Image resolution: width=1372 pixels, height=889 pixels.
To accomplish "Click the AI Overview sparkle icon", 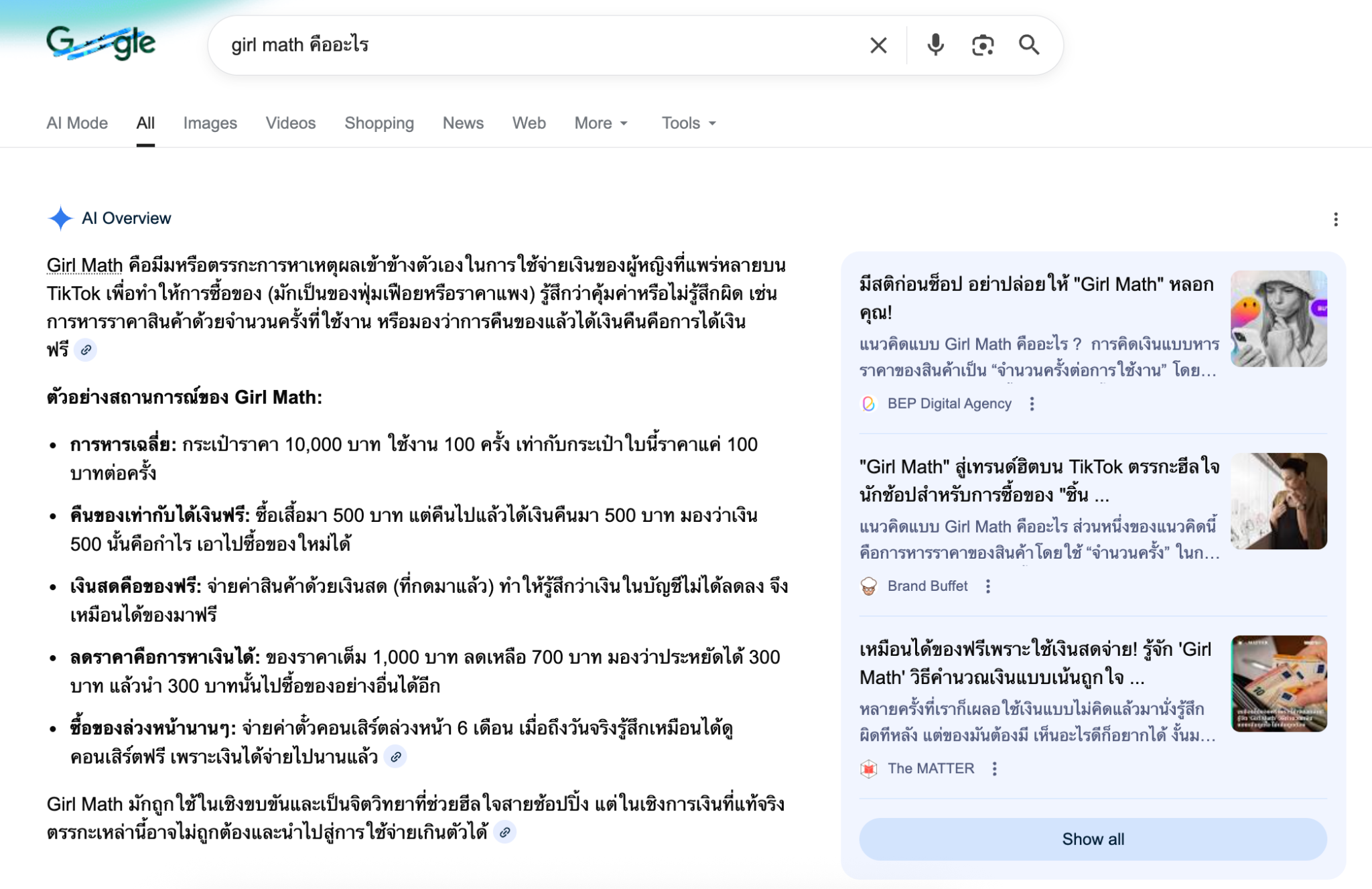I will pos(61,218).
